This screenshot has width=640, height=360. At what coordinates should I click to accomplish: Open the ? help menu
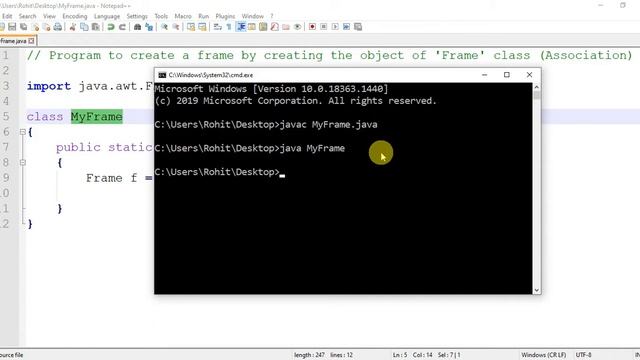[x=271, y=16]
